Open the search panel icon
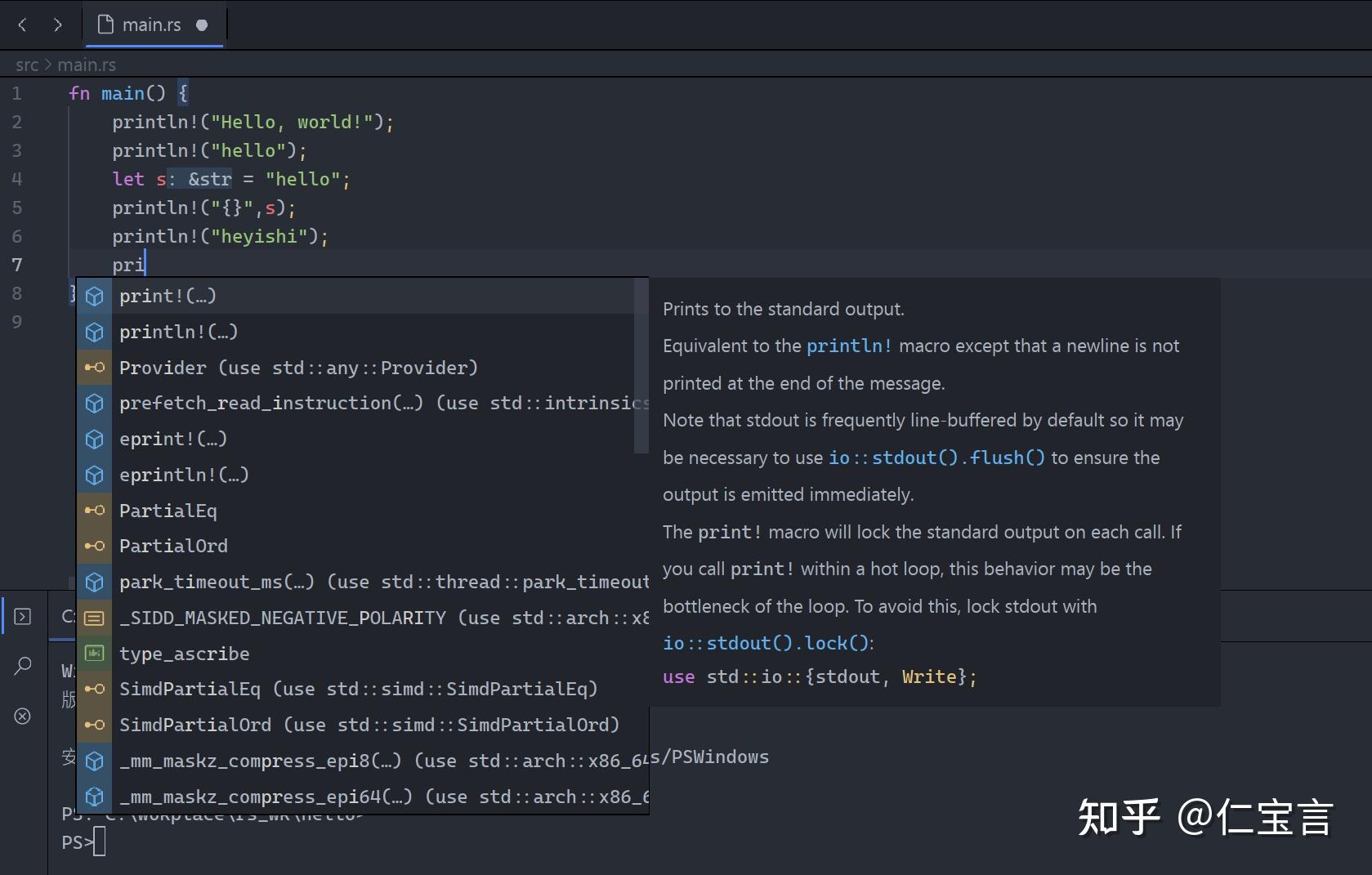1372x875 pixels. 23,666
